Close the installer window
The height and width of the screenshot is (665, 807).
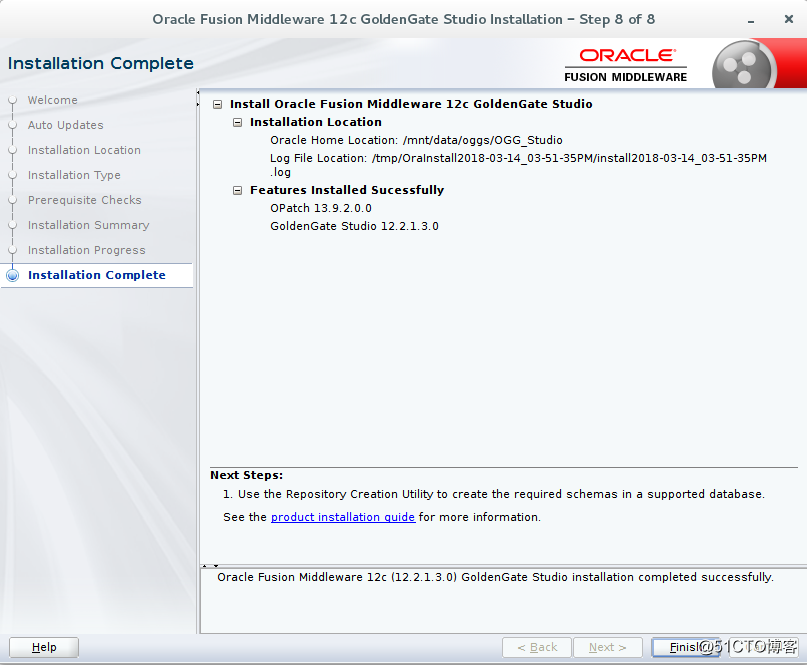[788, 19]
